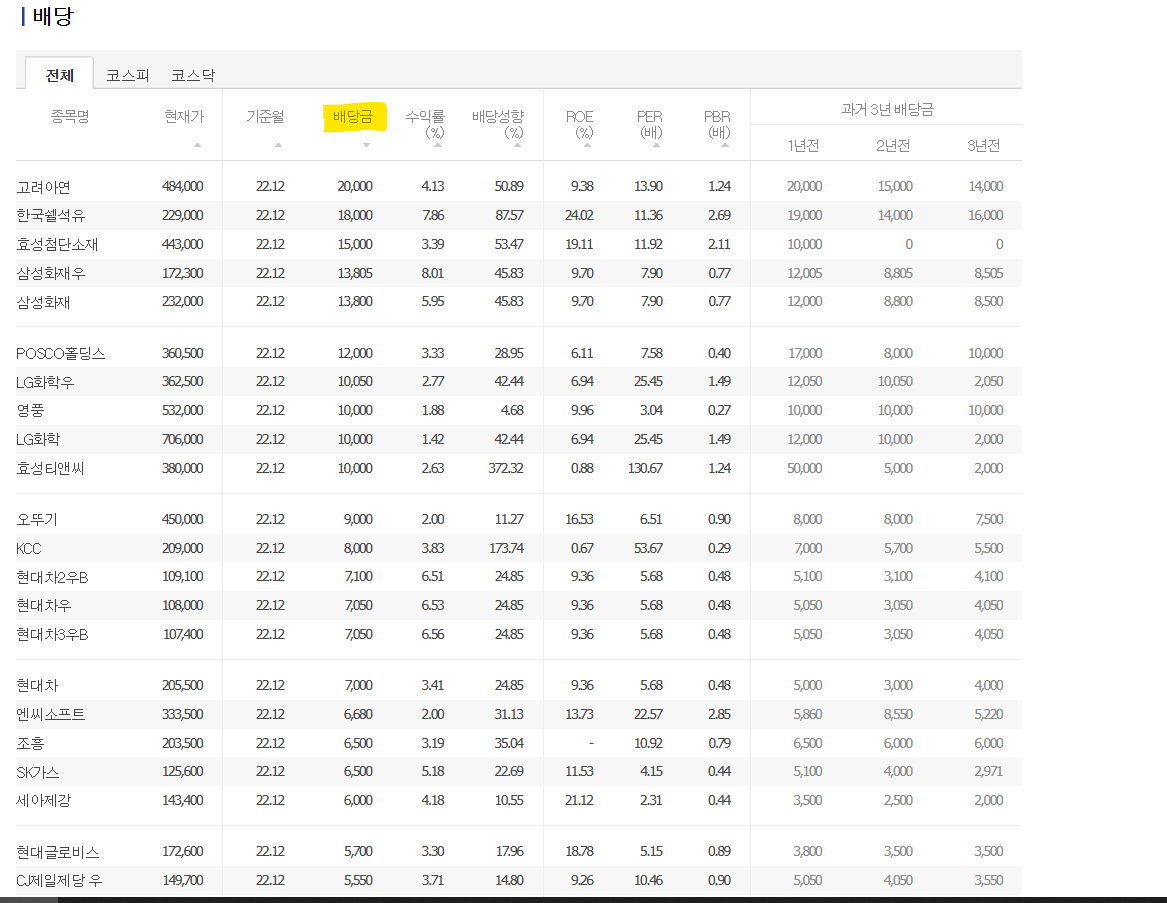Screen dimensions: 1167x903
Task: Open 현대차우 stock link
Action: click(44, 606)
